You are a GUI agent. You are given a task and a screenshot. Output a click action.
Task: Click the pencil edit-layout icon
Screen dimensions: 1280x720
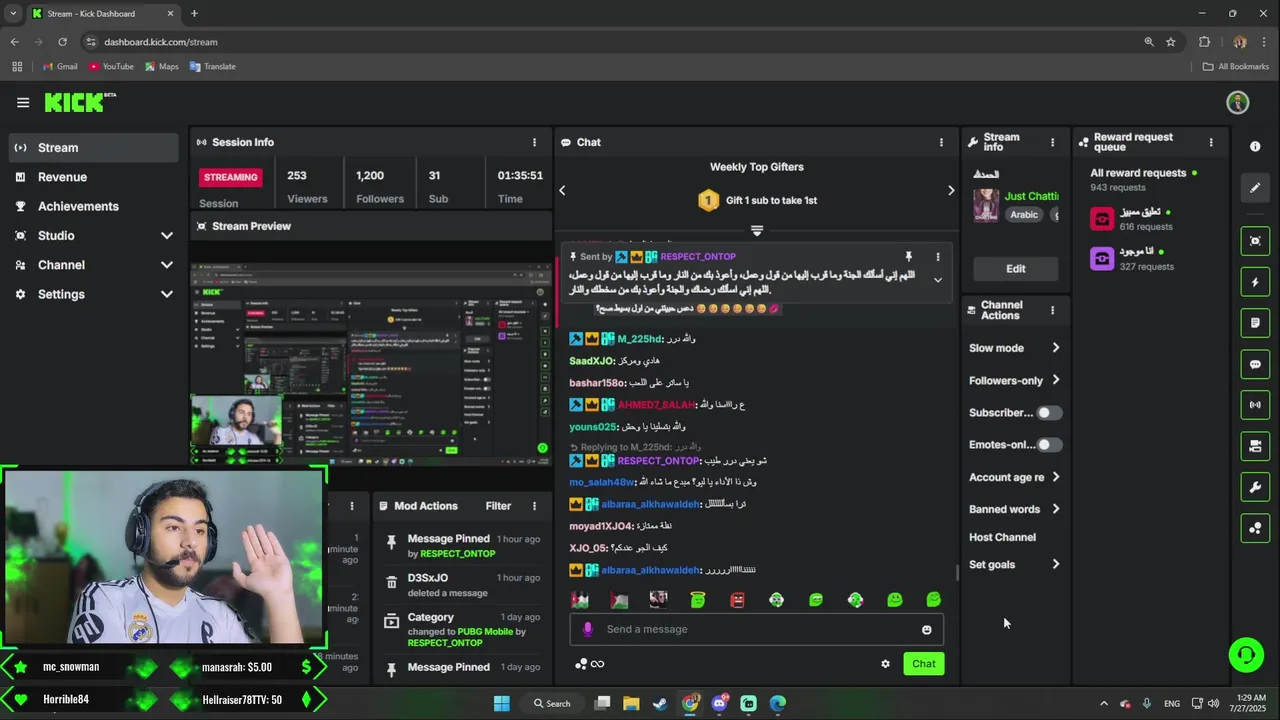[x=1255, y=188]
